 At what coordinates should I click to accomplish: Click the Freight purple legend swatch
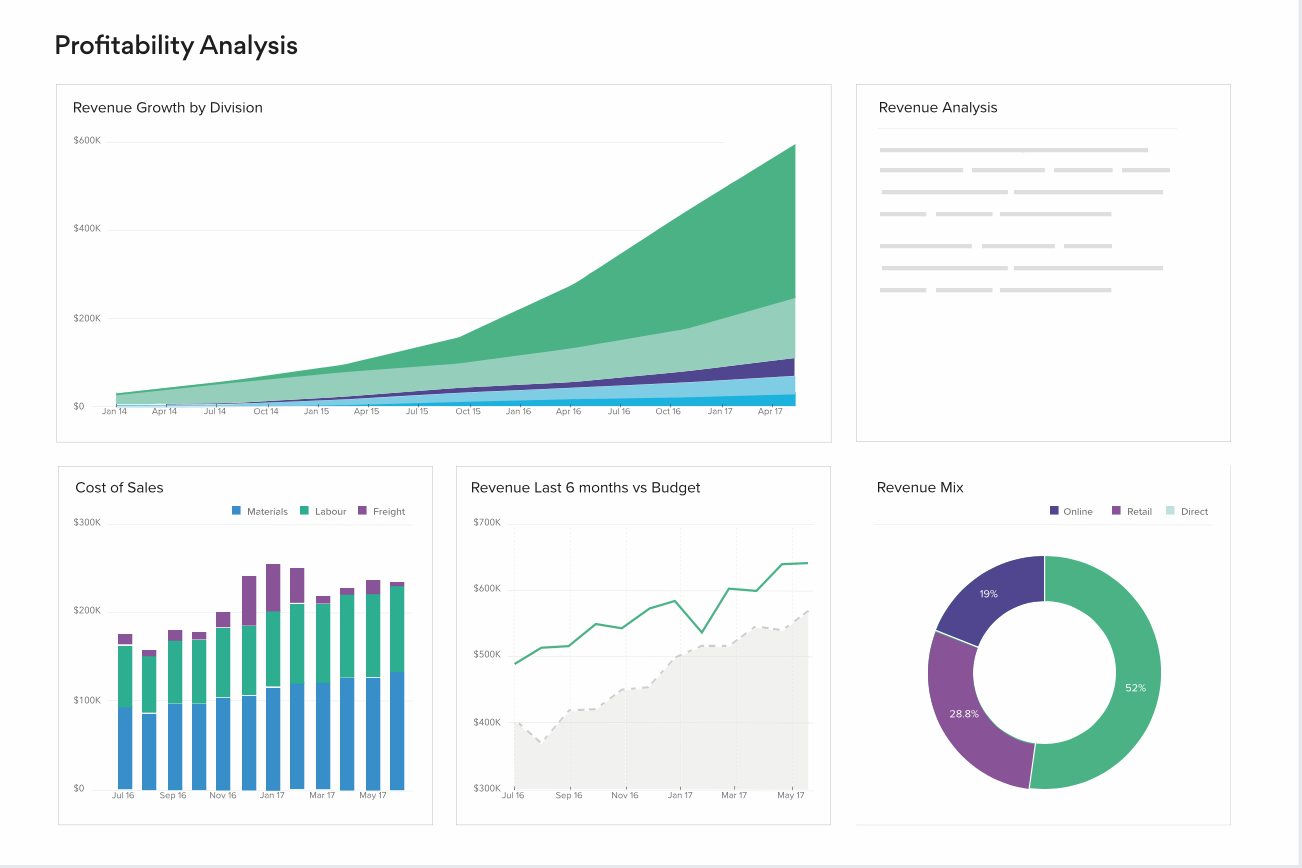363,511
